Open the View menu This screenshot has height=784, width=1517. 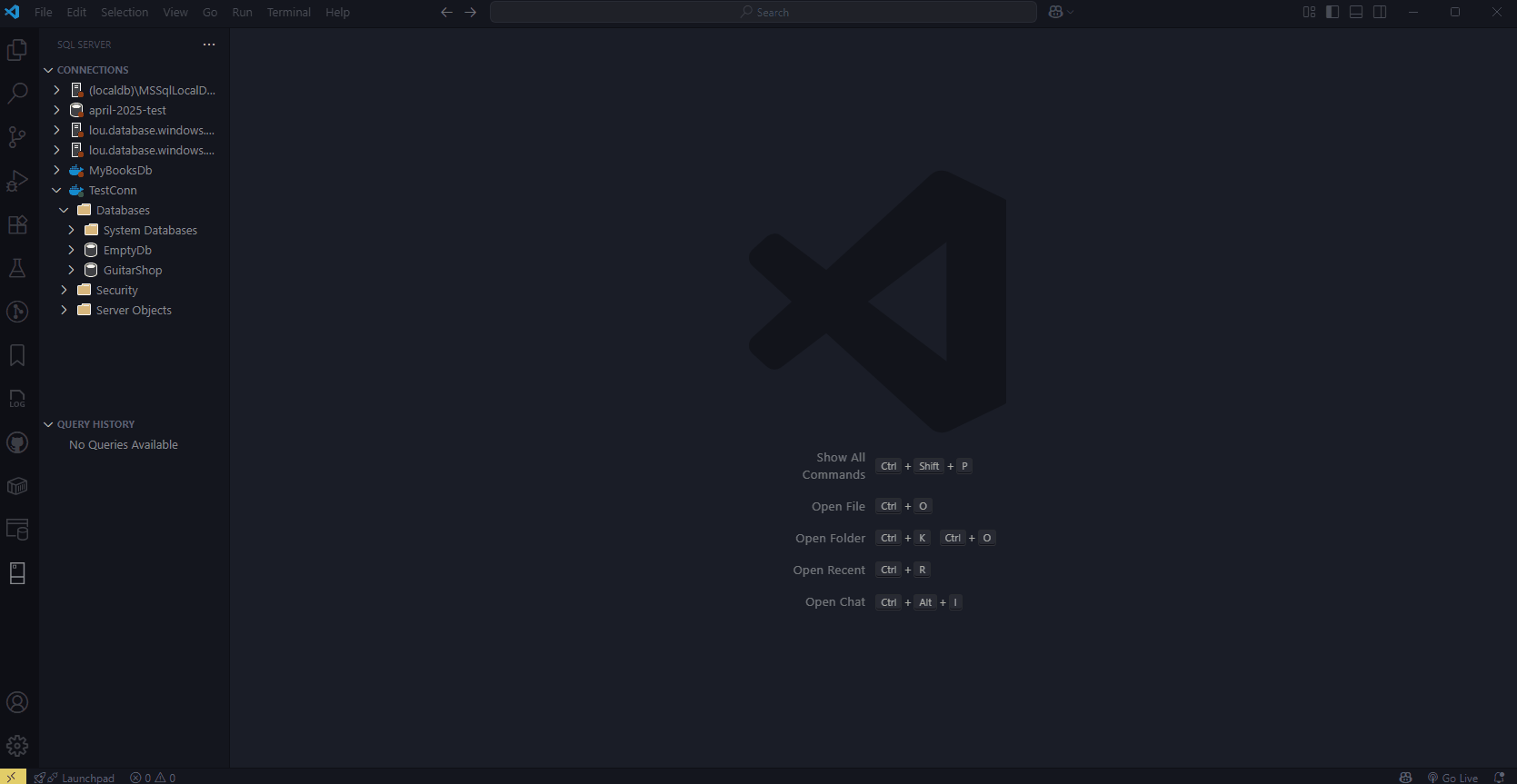175,12
